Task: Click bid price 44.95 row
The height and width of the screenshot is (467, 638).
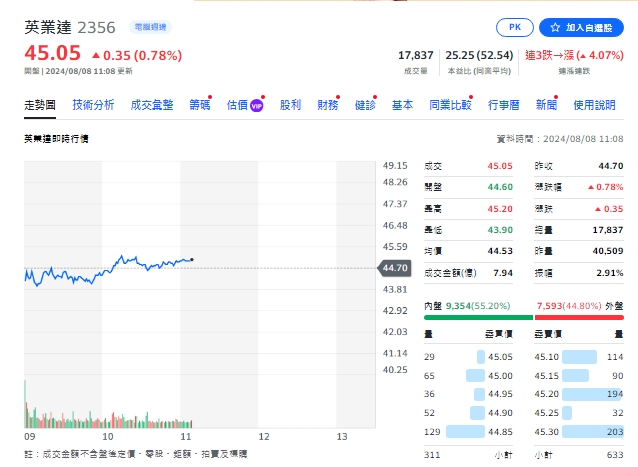Action: click(x=468, y=394)
